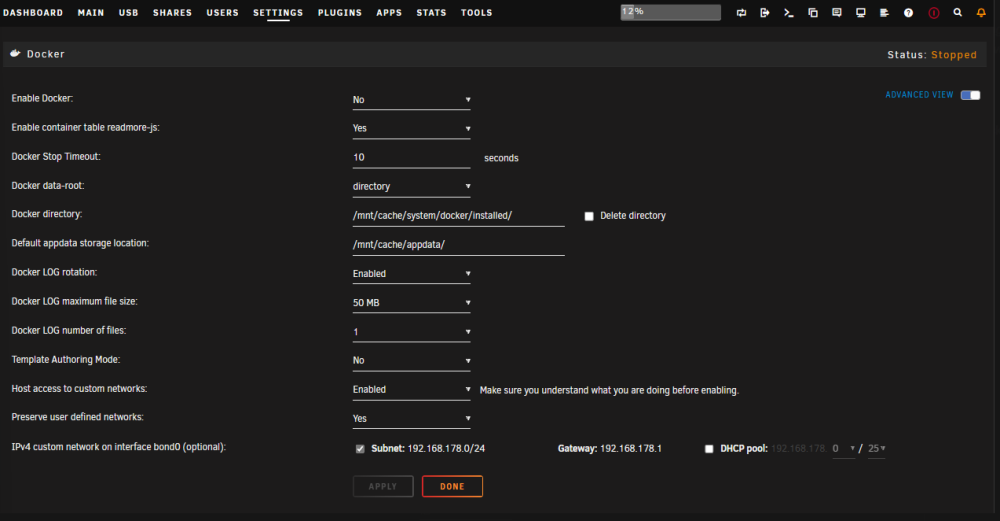Screen dimensions: 1000x521
Task: Switch to the Shares tab
Action: pos(172,13)
